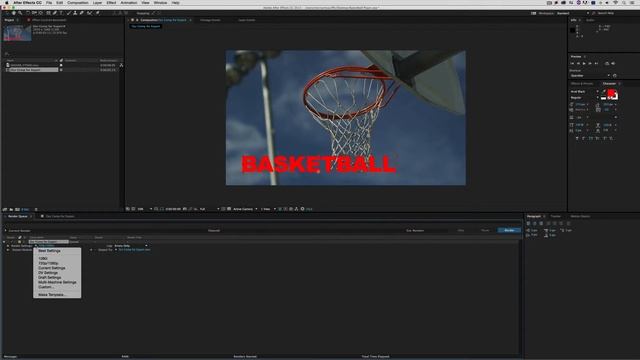Click the trash icon in Project panel

point(36,209)
